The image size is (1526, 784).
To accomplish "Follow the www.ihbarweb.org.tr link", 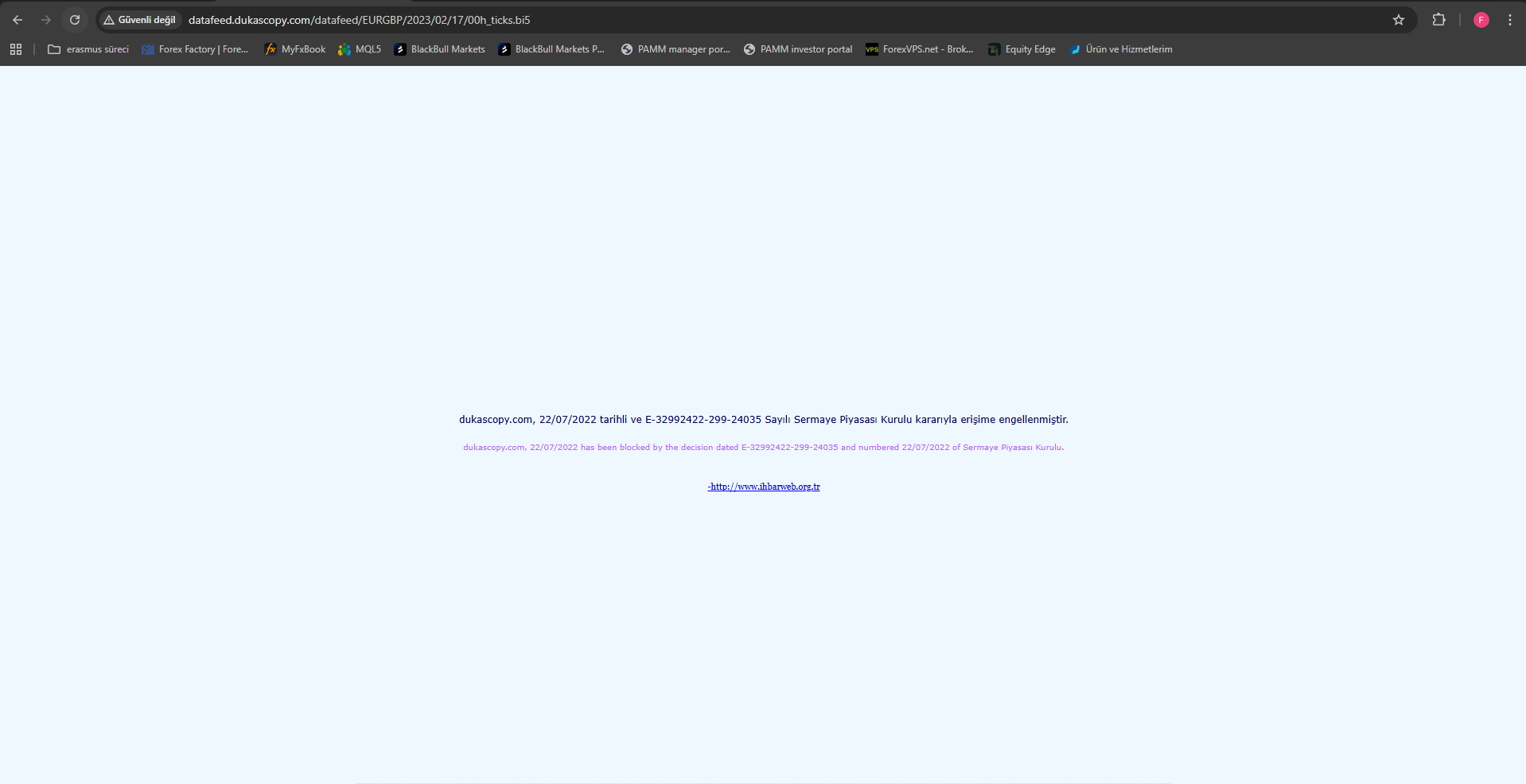I will pyautogui.click(x=764, y=487).
